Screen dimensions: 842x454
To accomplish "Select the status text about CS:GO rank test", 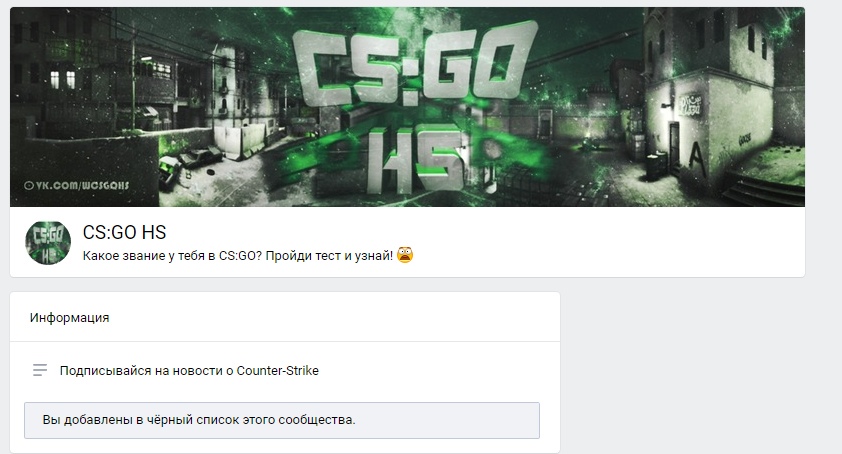I will click(238, 256).
